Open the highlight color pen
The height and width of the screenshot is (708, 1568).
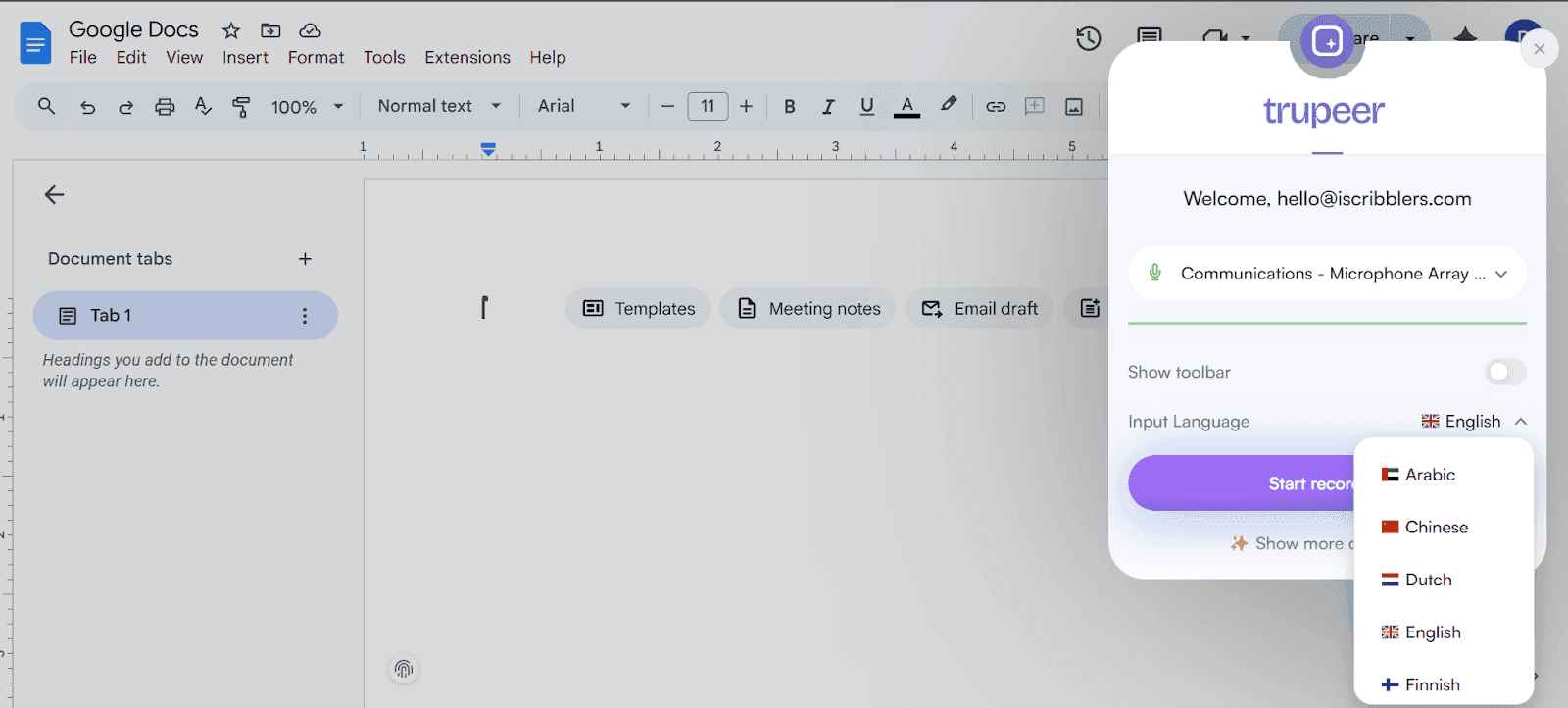click(x=948, y=105)
